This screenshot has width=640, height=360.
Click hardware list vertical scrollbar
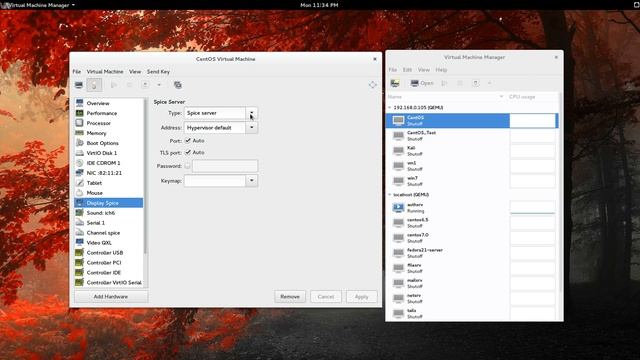click(145, 176)
